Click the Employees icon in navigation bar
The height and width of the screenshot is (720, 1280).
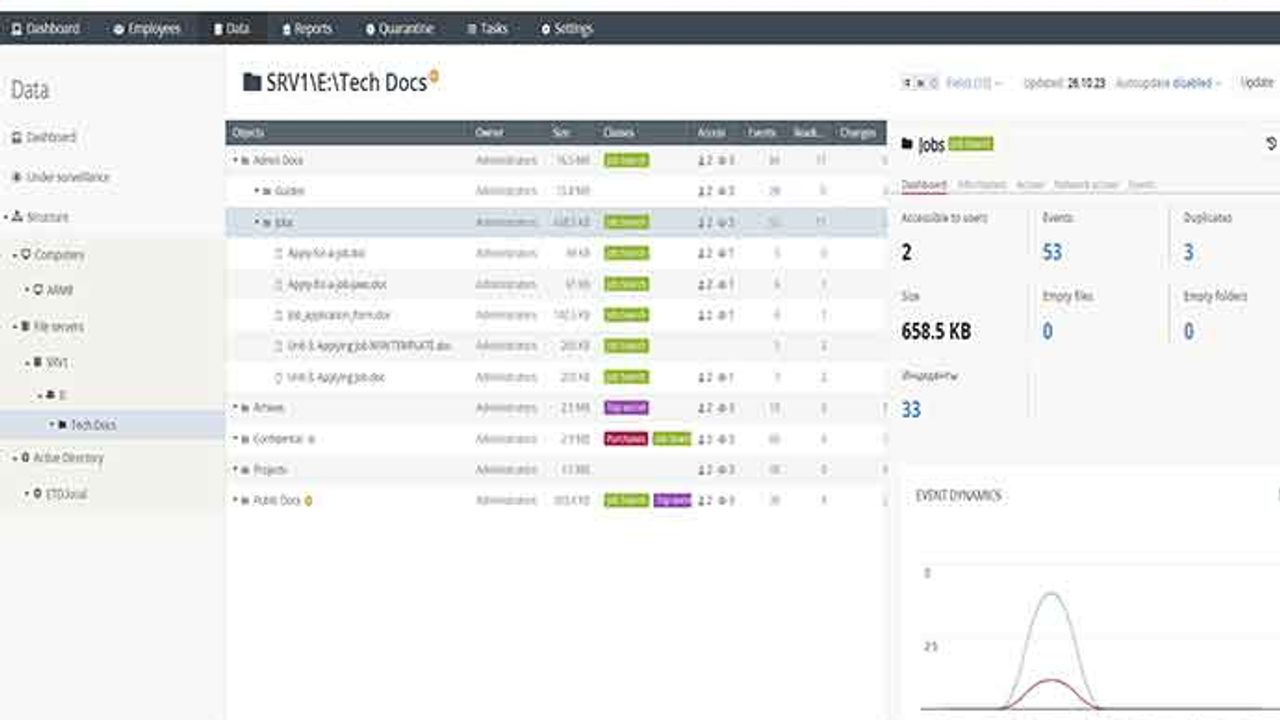coord(119,30)
